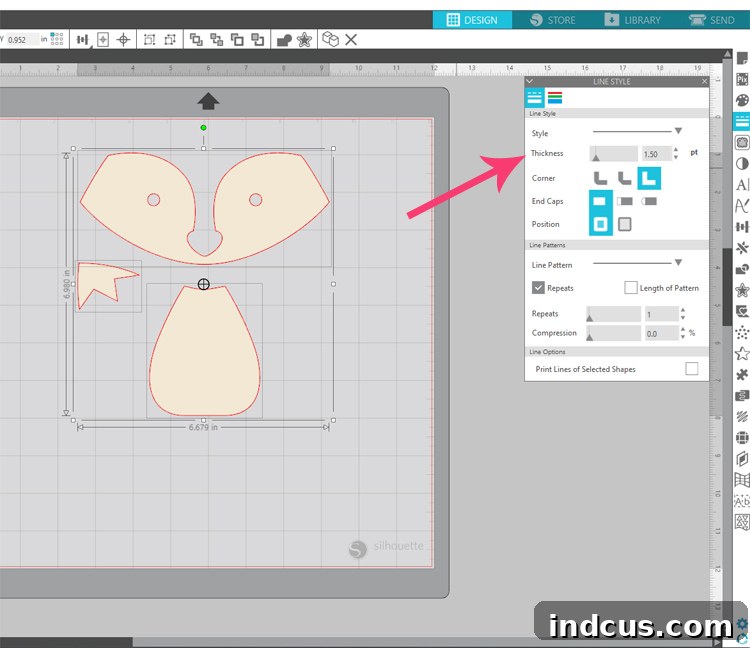
Task: Open the dashed Ab text panel icon
Action: pyautogui.click(x=742, y=501)
